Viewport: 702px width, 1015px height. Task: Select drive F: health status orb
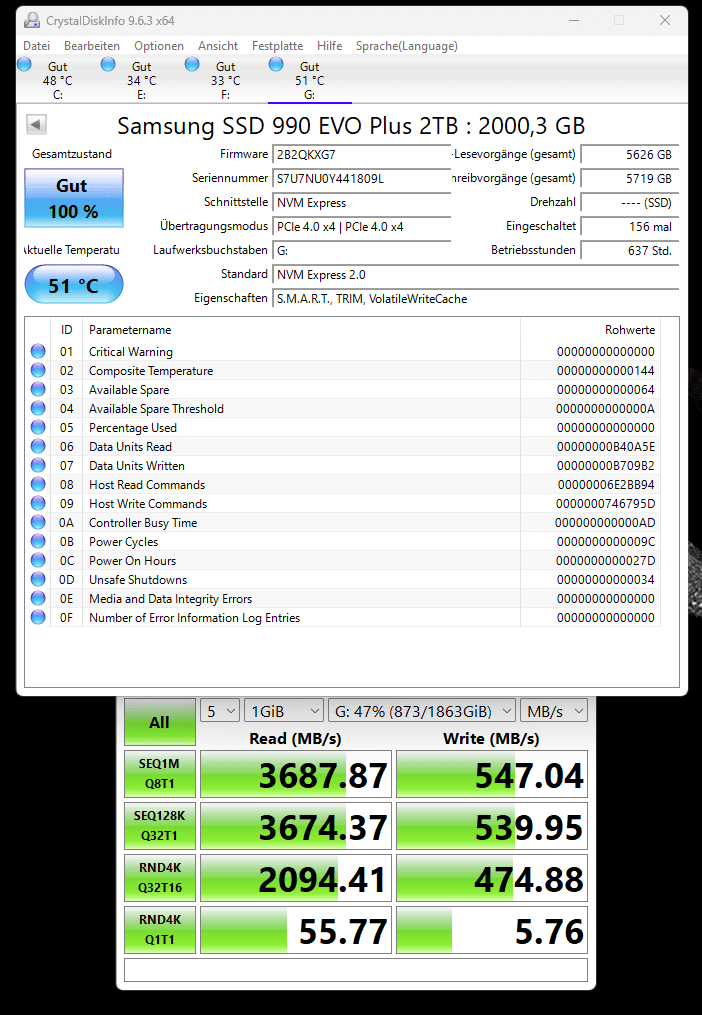click(x=192, y=64)
